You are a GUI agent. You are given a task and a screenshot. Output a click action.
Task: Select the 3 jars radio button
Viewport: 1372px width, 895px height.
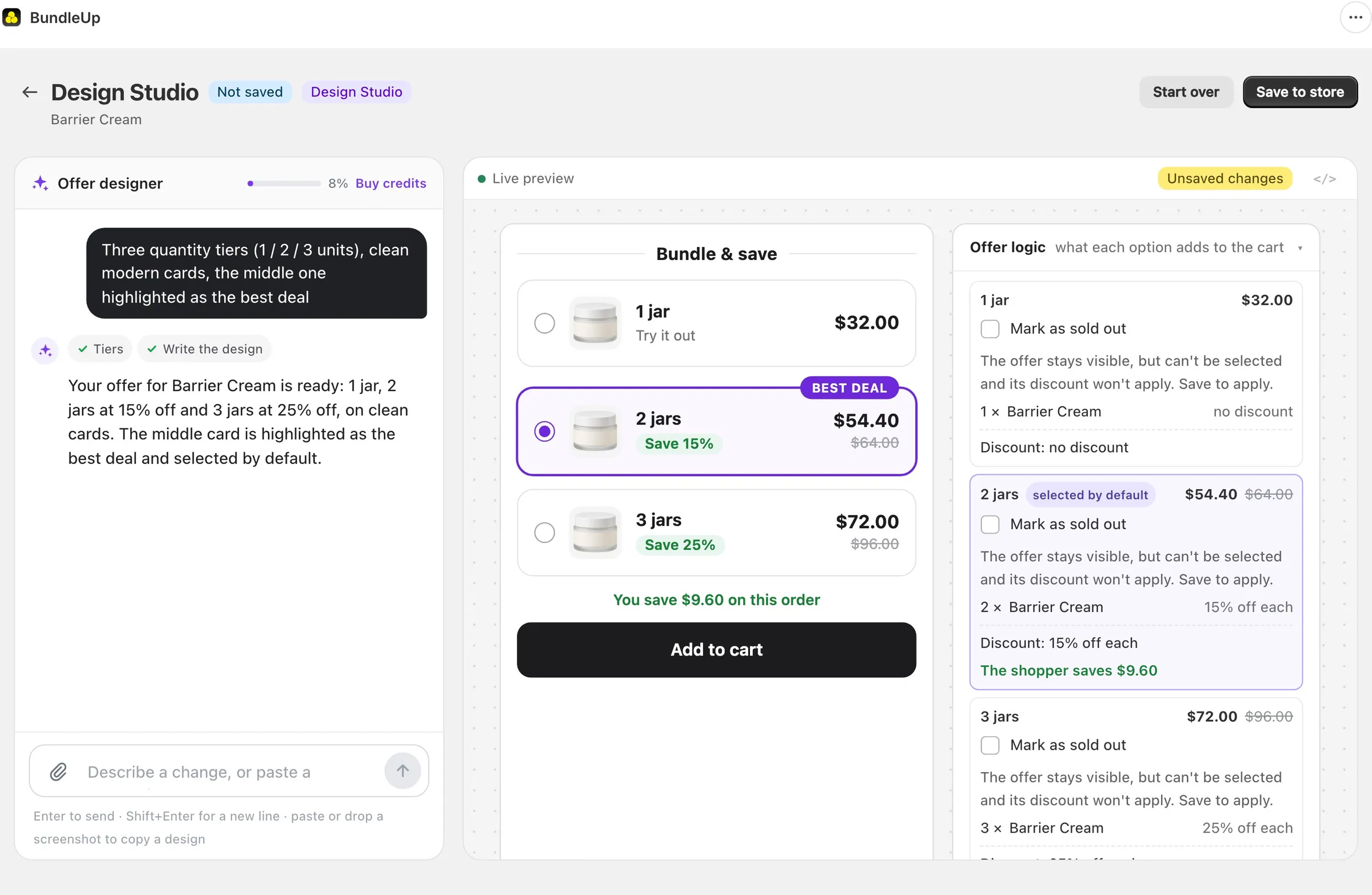[x=544, y=532]
